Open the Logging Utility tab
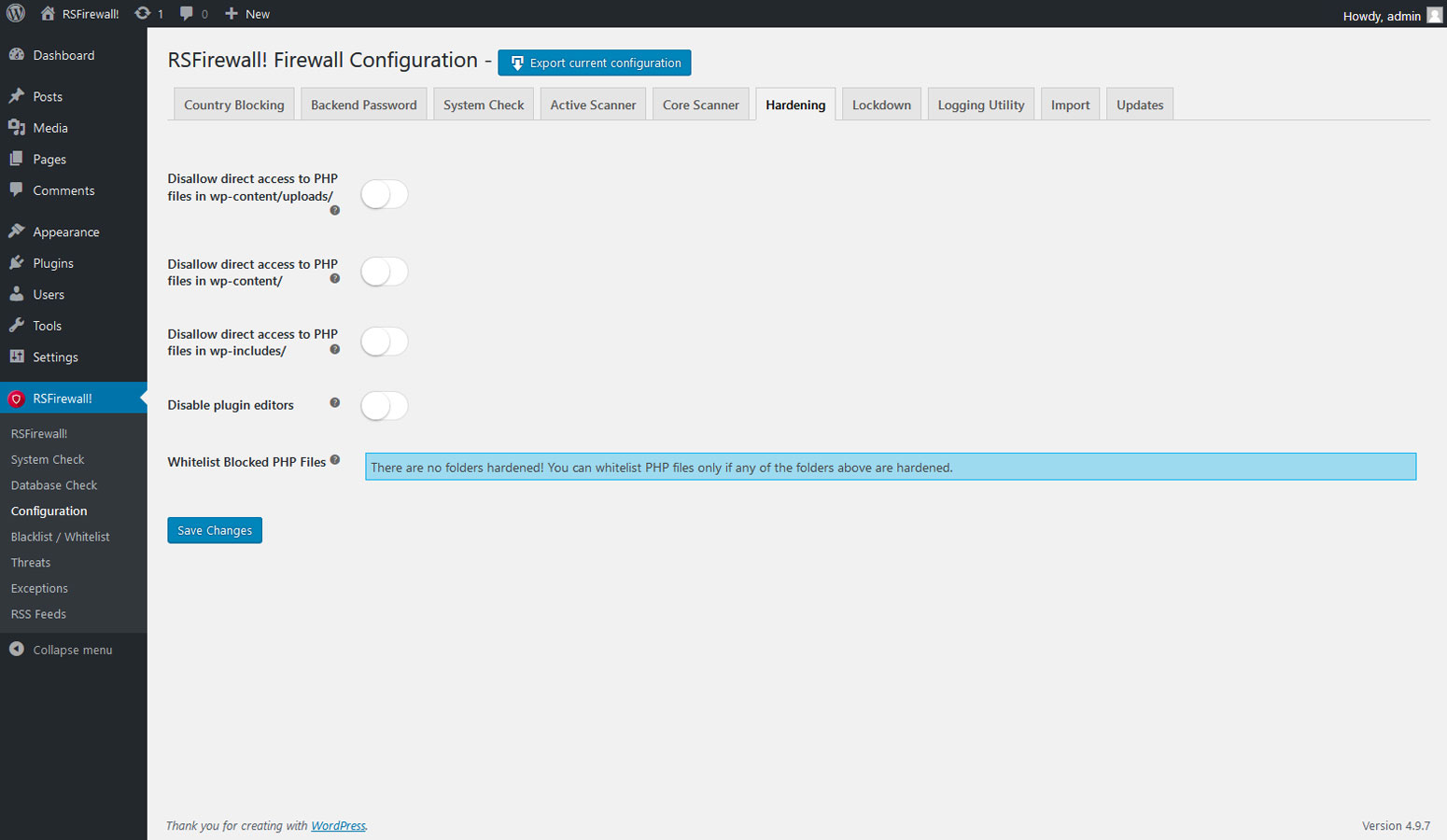The height and width of the screenshot is (840, 1447). point(981,105)
